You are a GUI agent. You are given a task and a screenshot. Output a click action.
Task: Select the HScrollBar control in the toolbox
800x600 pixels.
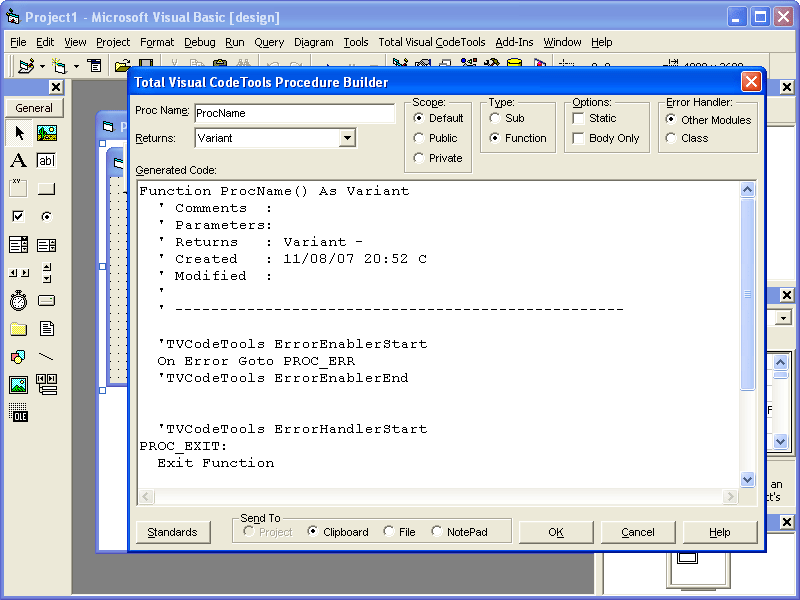pos(19,273)
